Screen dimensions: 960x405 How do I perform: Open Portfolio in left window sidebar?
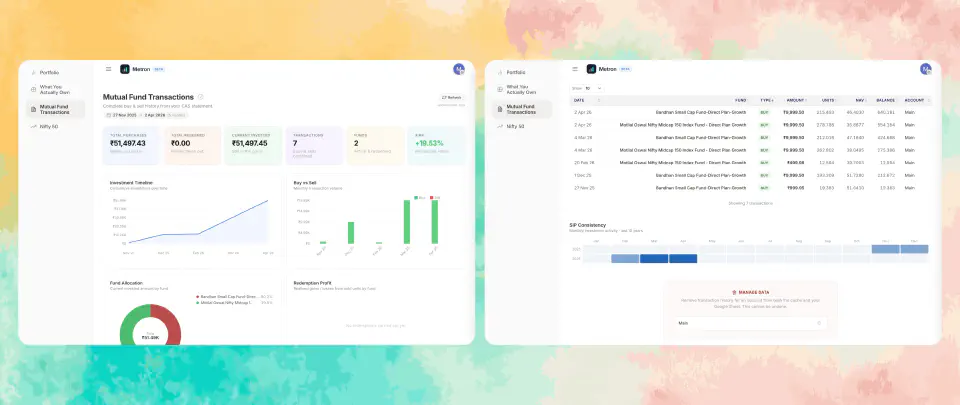(x=50, y=73)
